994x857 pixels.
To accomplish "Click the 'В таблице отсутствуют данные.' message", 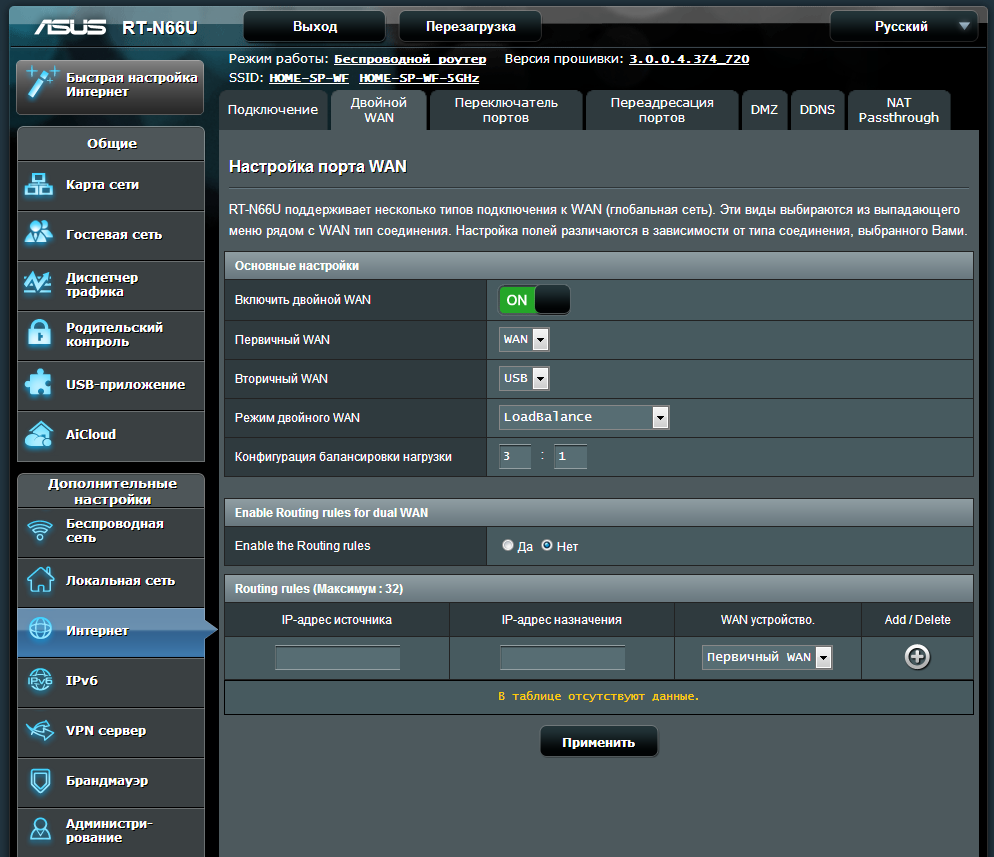I will 598,696.
